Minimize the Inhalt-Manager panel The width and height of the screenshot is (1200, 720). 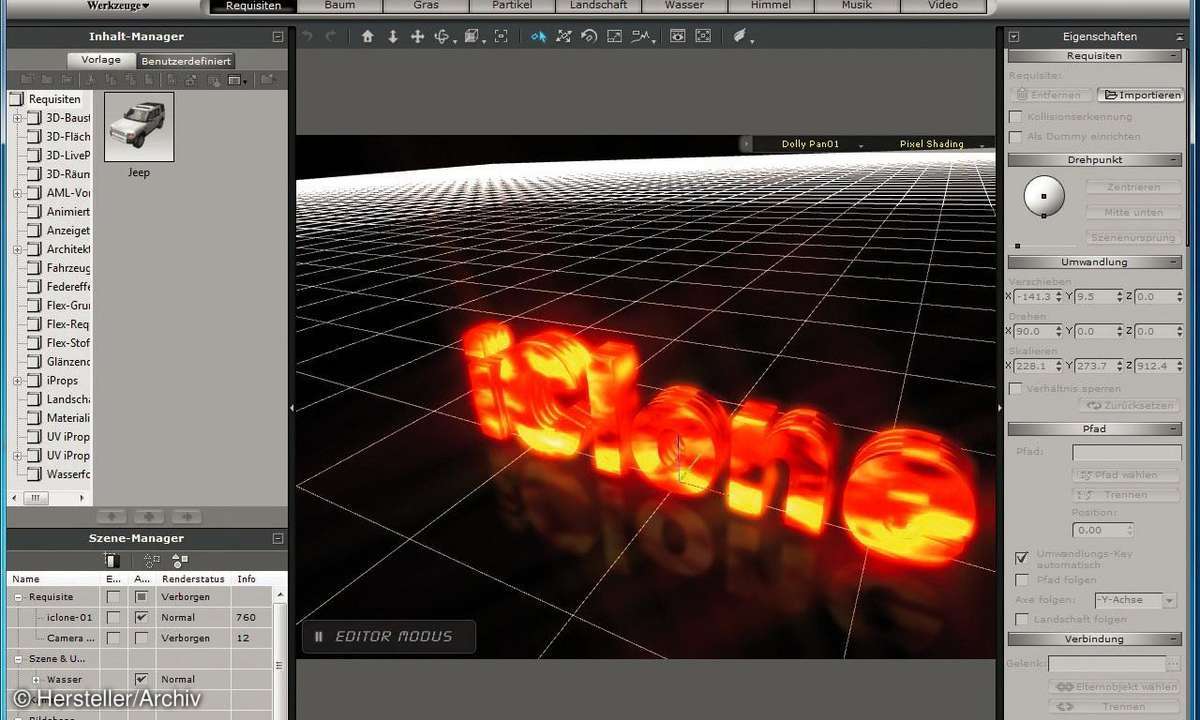[x=277, y=37]
